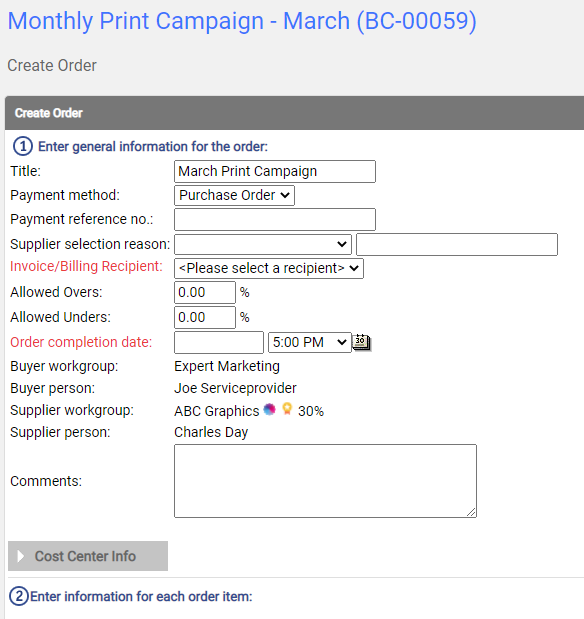Focus the Payment reference no. field
Image resolution: width=584 pixels, height=619 pixels.
point(275,219)
